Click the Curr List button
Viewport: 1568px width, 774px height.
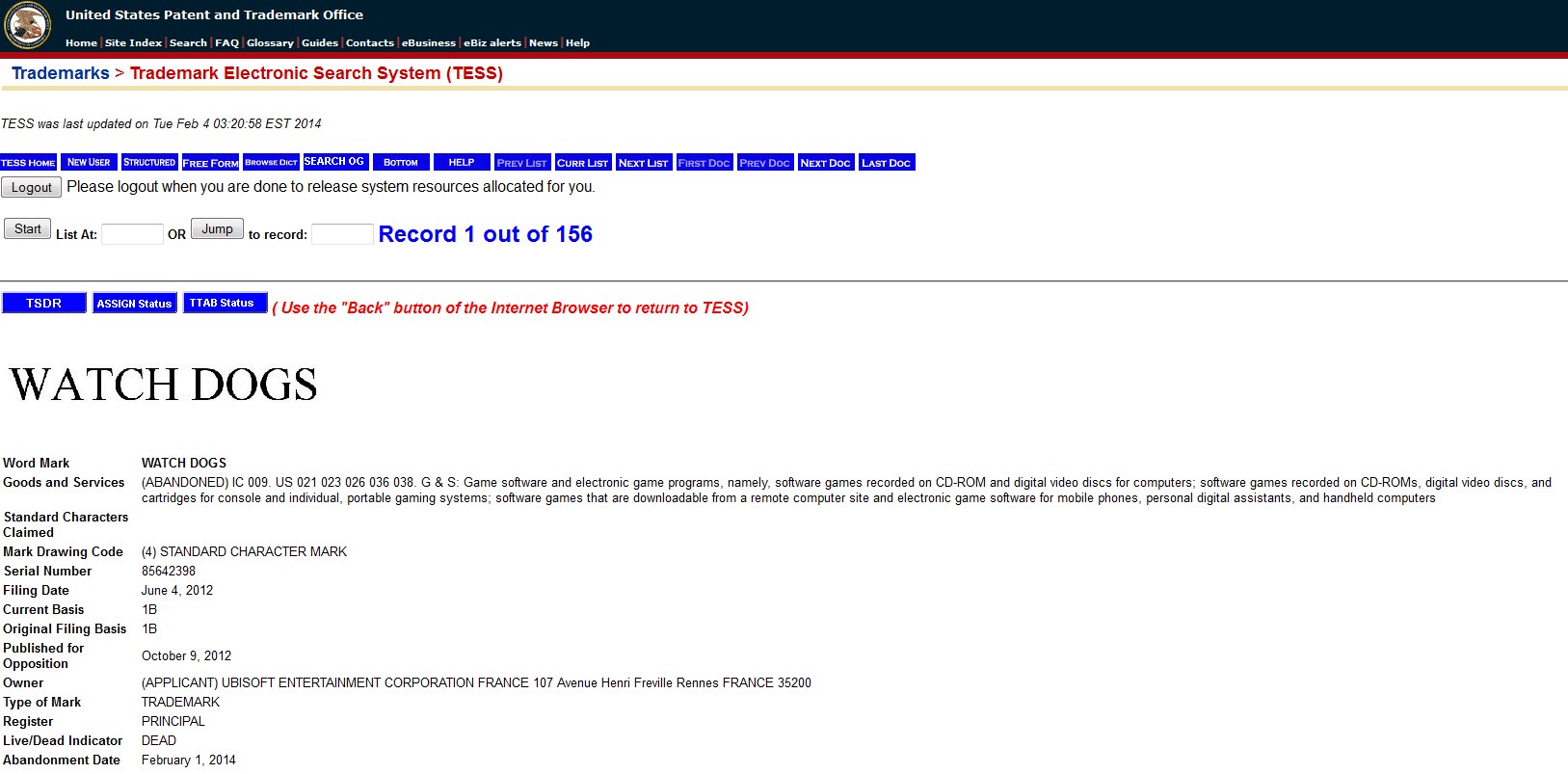[x=583, y=162]
